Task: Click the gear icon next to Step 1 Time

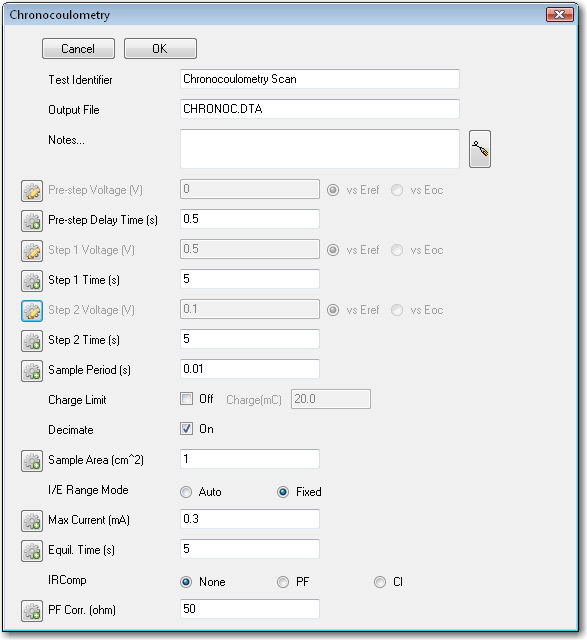Action: tap(32, 280)
